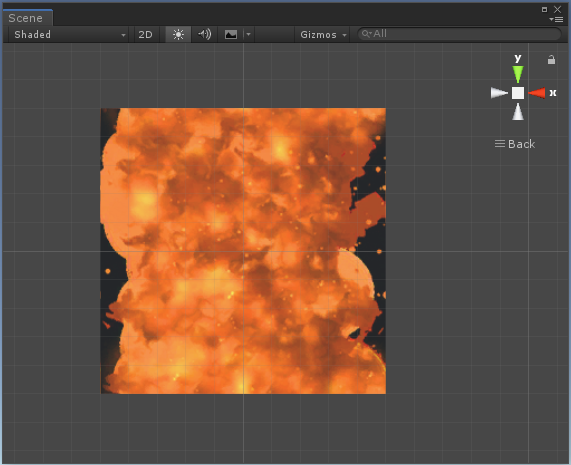Open the Shaded draw mode dropdown
571x465 pixels.
(x=68, y=35)
